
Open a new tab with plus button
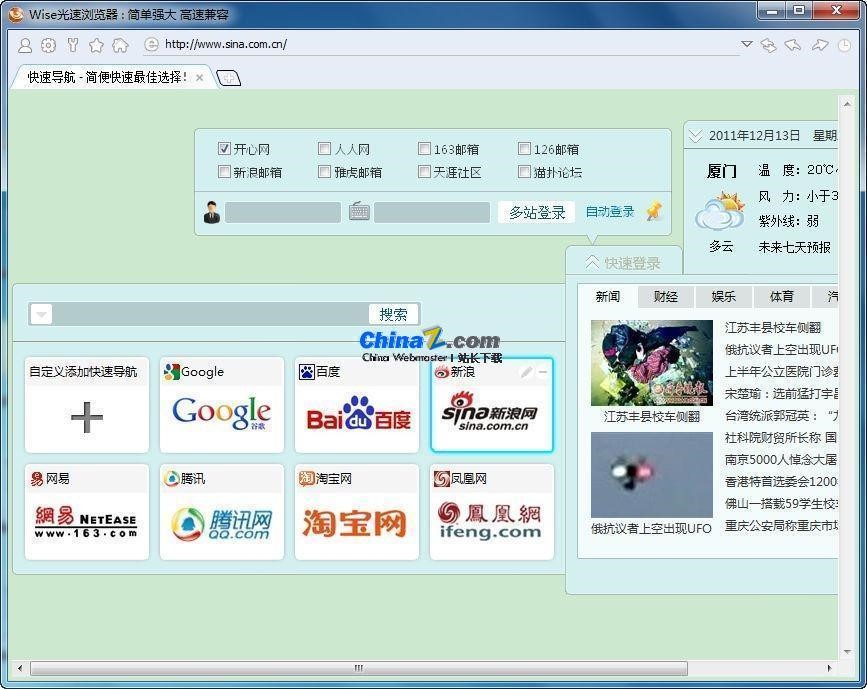228,78
